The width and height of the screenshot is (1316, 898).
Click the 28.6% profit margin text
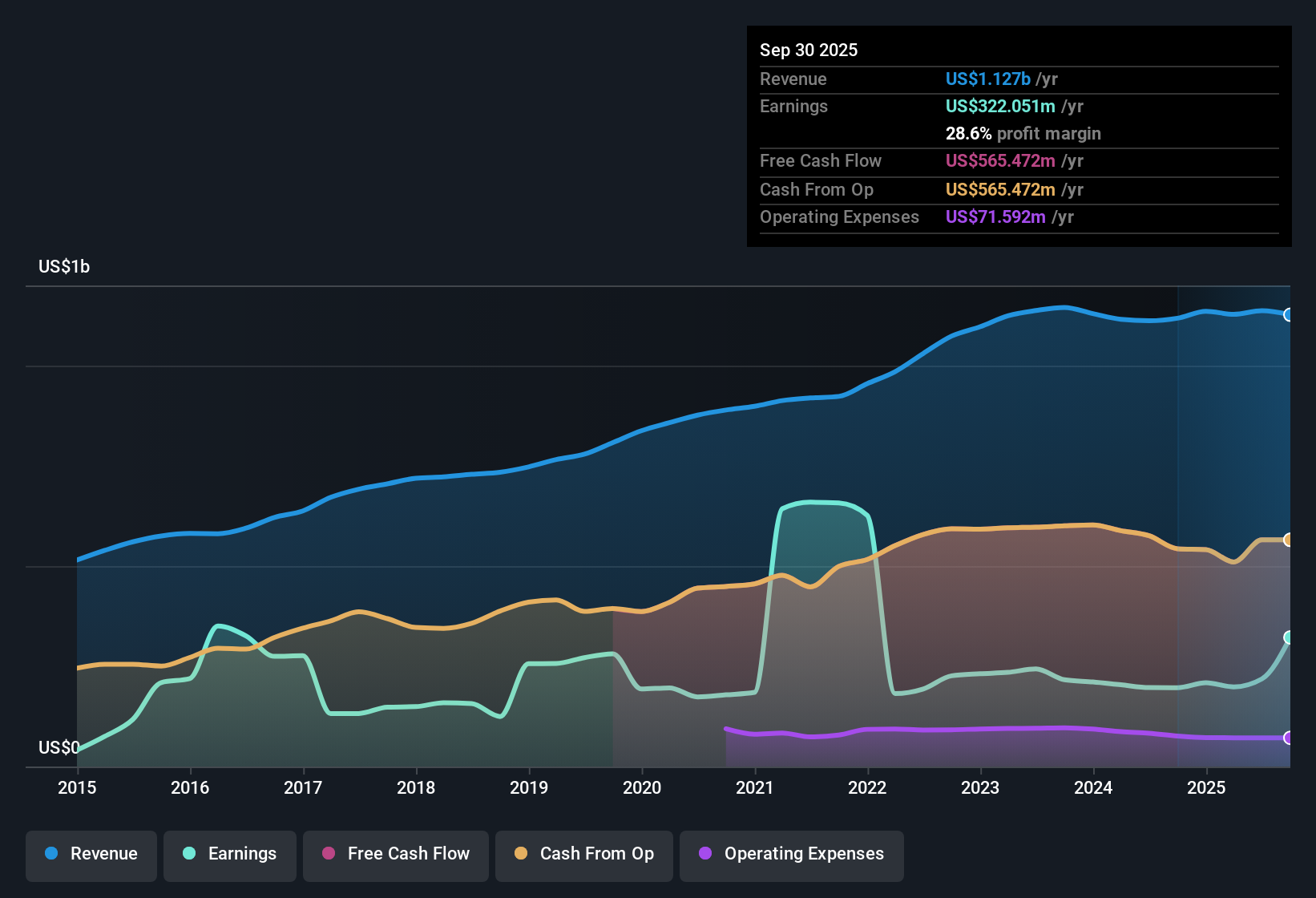tap(1023, 133)
